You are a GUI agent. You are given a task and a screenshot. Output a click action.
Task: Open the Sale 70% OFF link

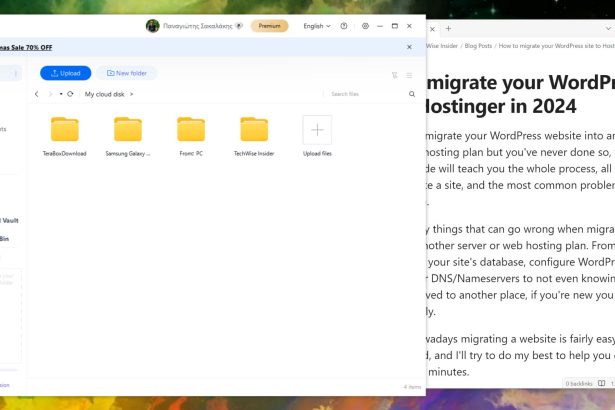click(25, 47)
